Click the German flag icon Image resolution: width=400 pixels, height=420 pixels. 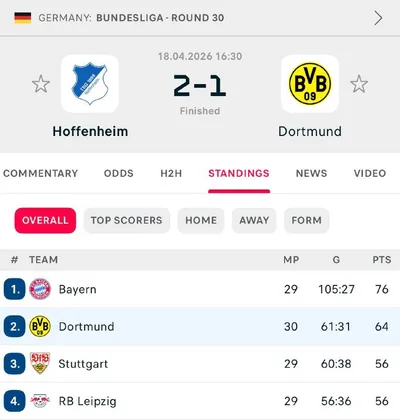click(x=23, y=18)
